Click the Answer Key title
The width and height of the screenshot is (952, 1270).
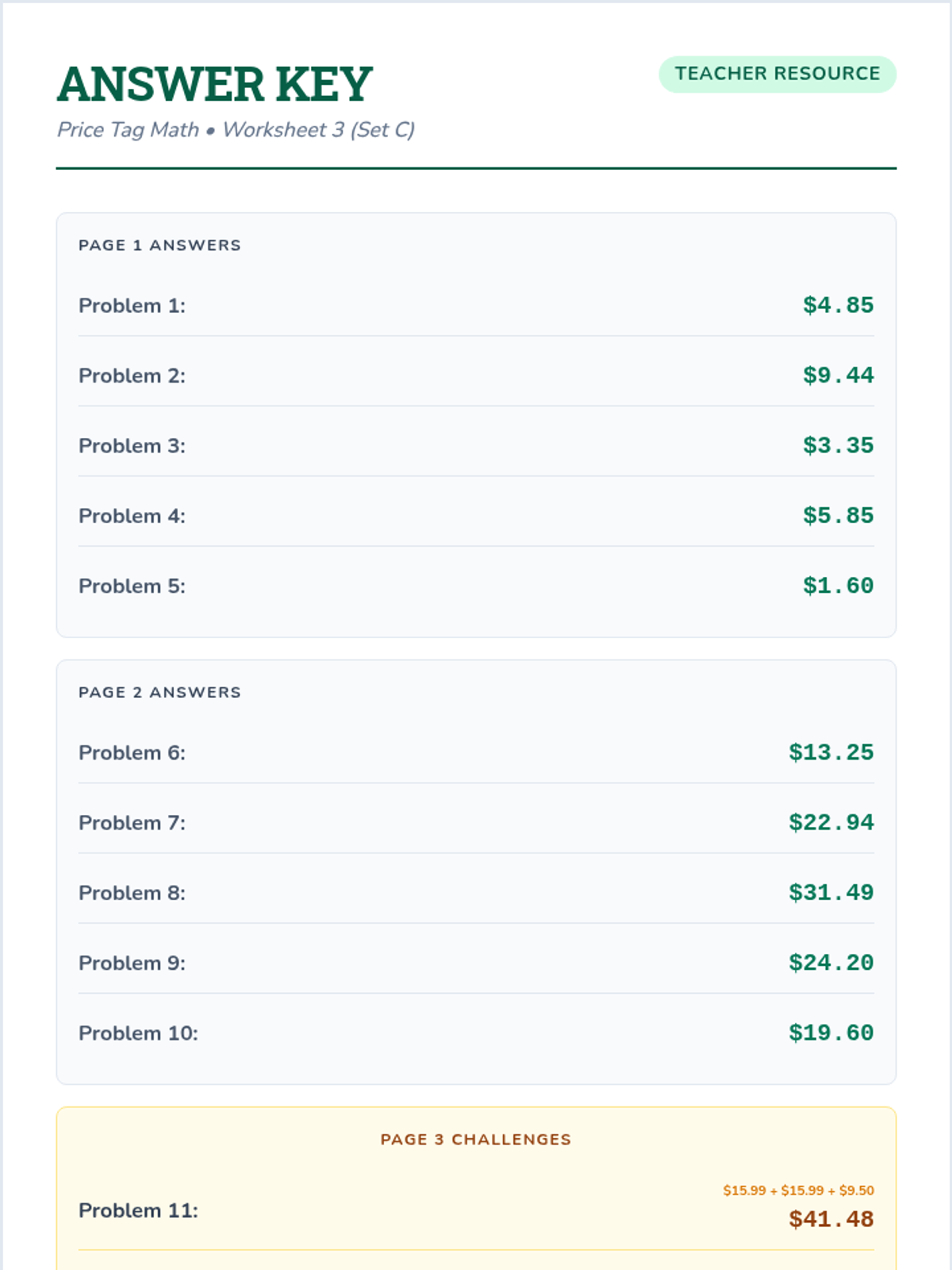[215, 84]
